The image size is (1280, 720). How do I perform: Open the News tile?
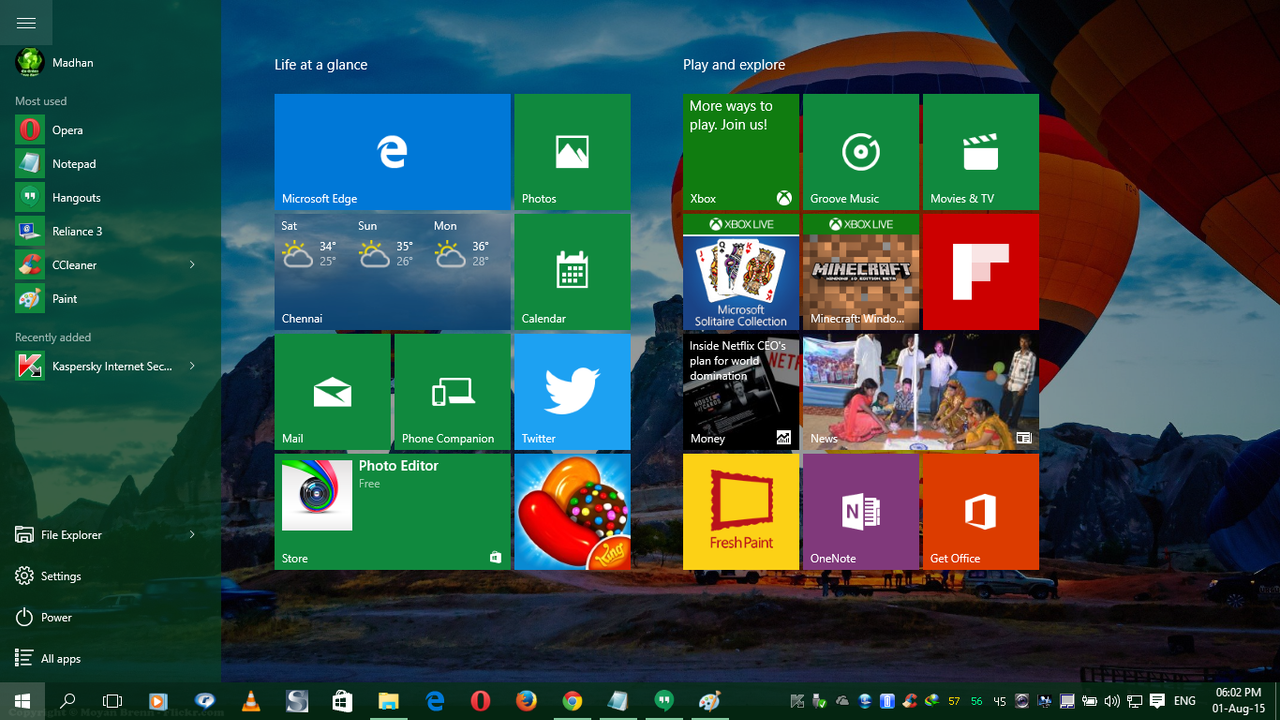click(x=921, y=392)
